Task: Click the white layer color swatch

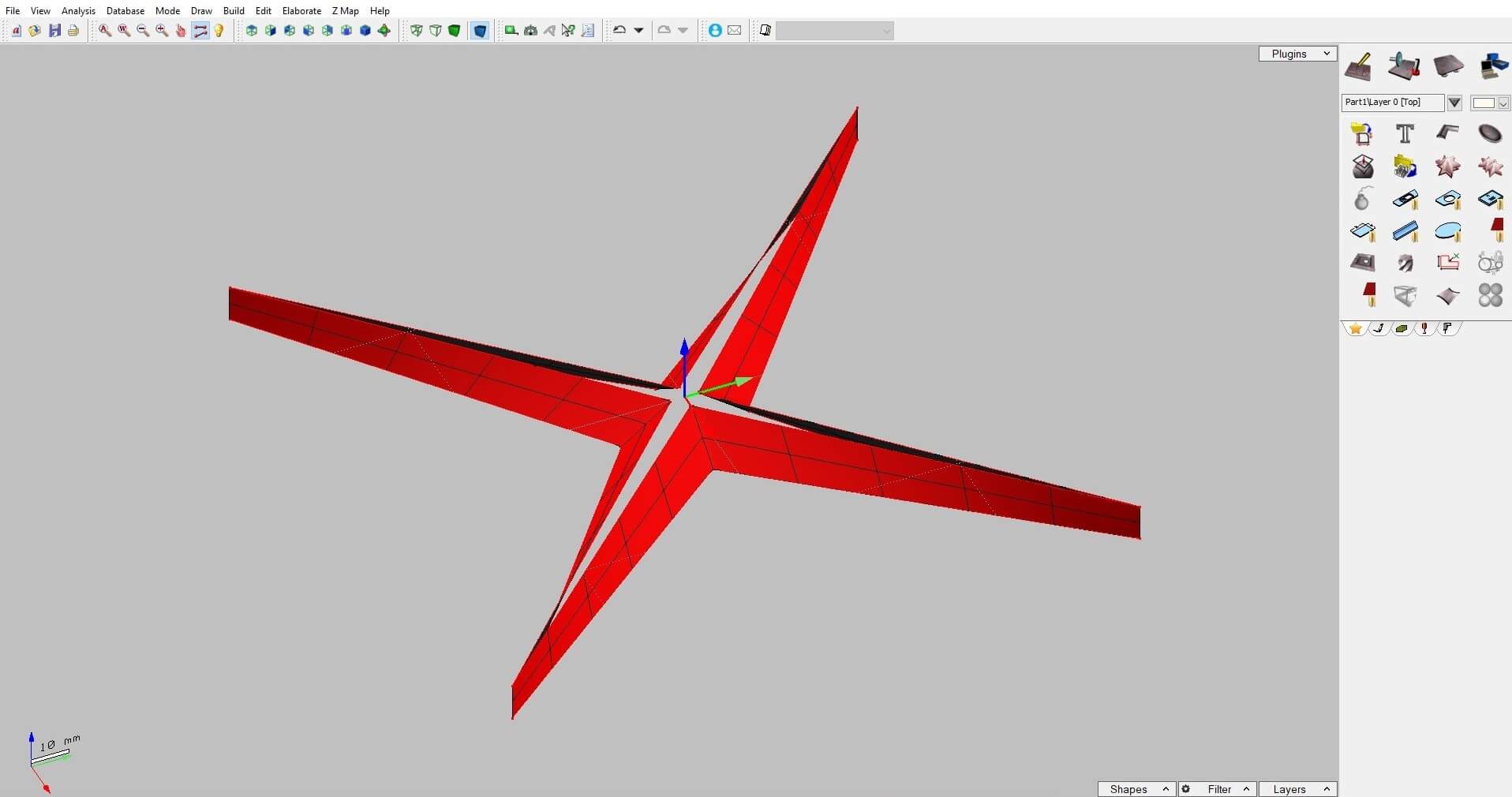Action: [1483, 103]
